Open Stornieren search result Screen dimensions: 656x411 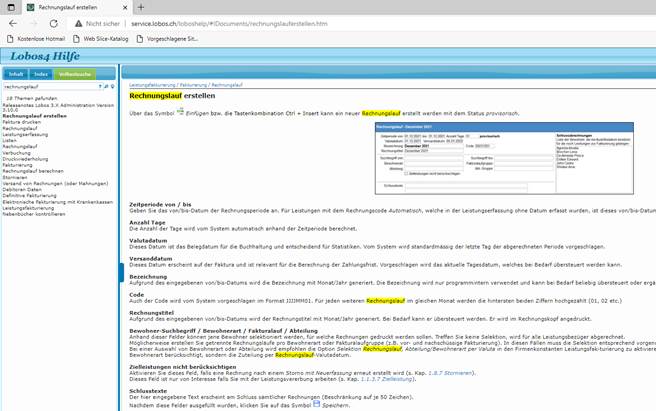pos(15,177)
